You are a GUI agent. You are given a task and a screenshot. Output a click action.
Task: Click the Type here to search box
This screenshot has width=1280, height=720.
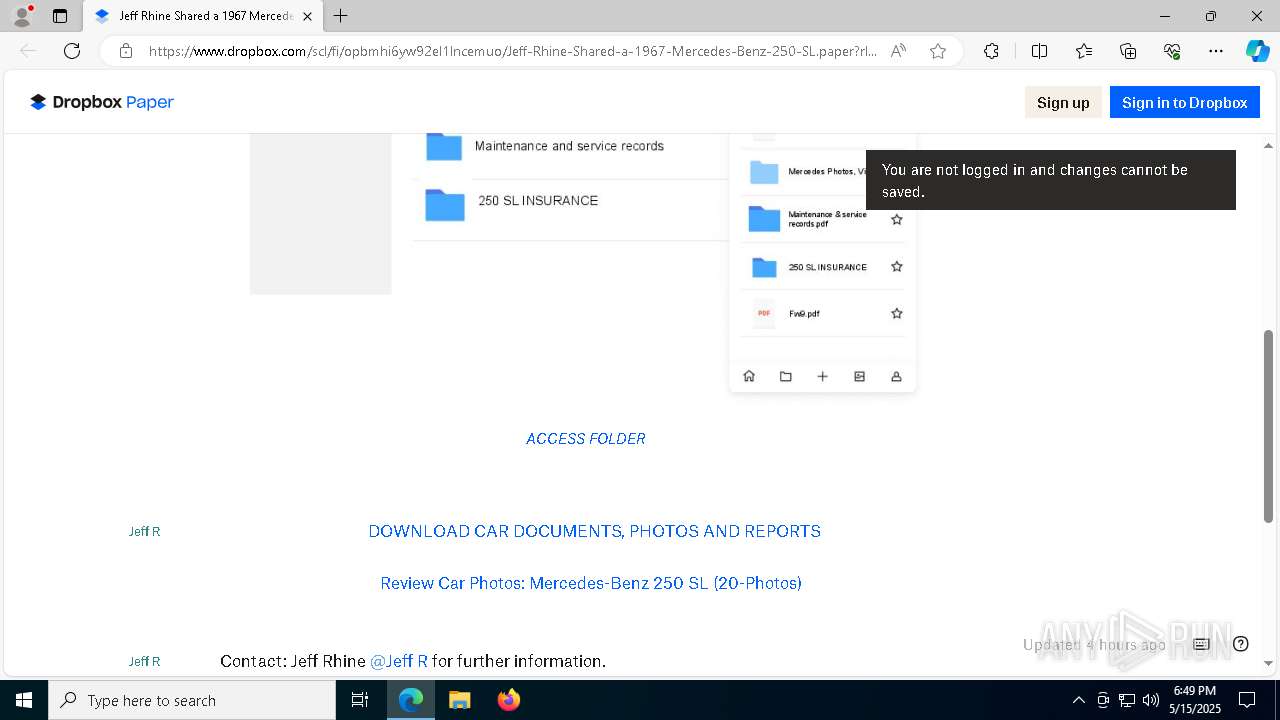tap(192, 700)
